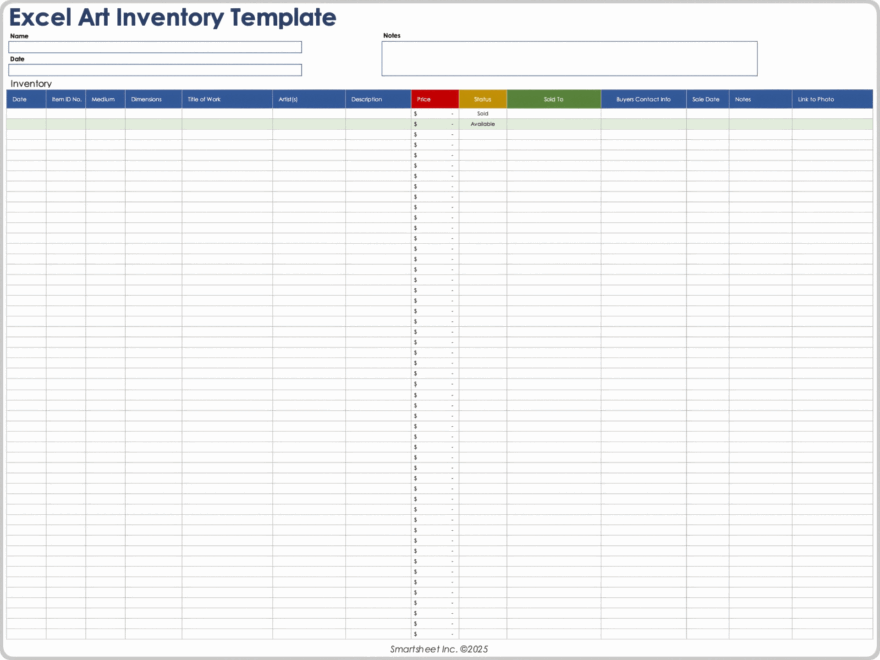Select the Sale Date column header
Image resolution: width=880 pixels, height=660 pixels.
point(707,99)
